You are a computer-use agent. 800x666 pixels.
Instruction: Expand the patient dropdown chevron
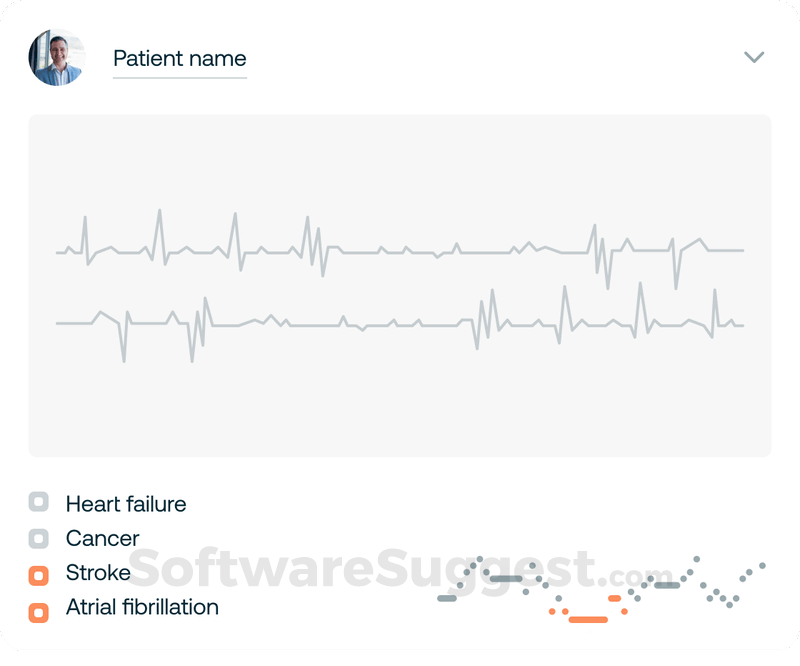754,57
